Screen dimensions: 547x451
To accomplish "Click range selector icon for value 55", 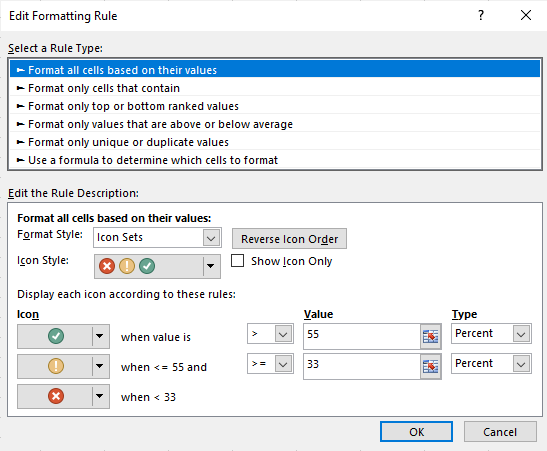I will pos(430,337).
